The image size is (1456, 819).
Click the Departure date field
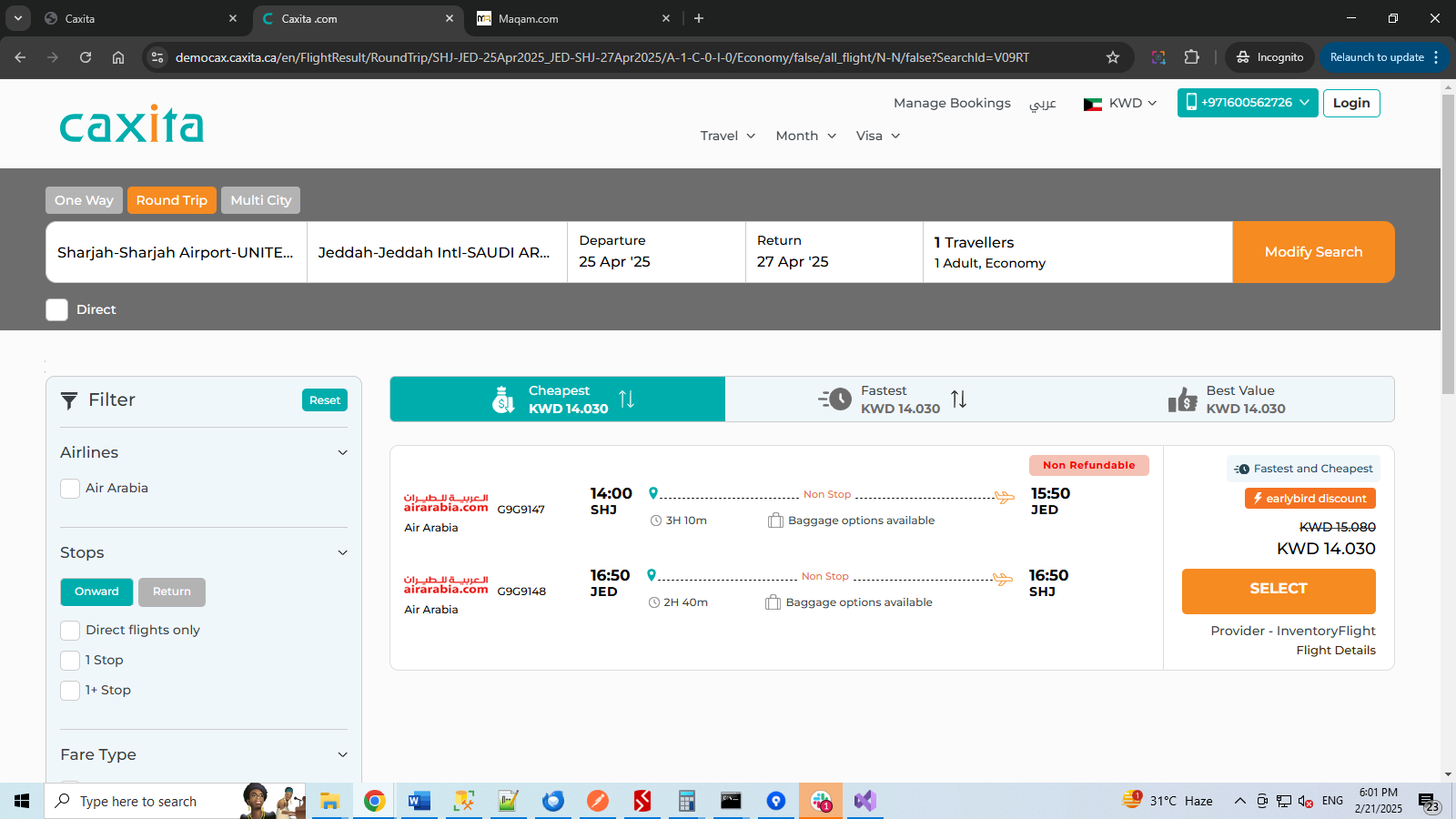point(655,252)
